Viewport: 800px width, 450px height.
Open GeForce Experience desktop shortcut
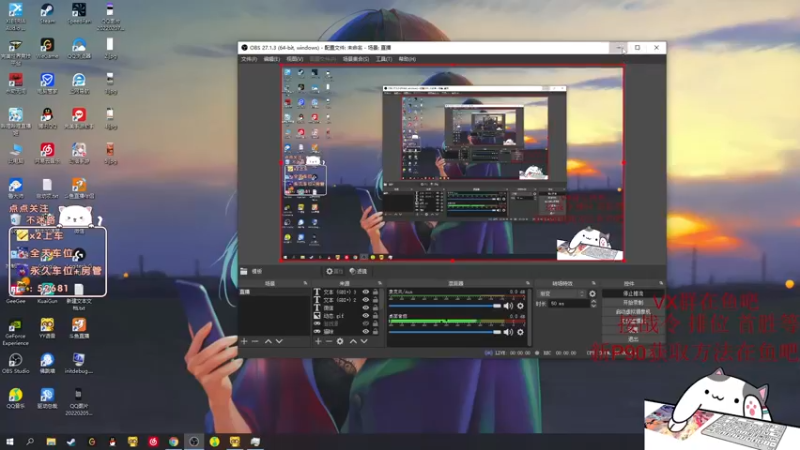[15, 332]
